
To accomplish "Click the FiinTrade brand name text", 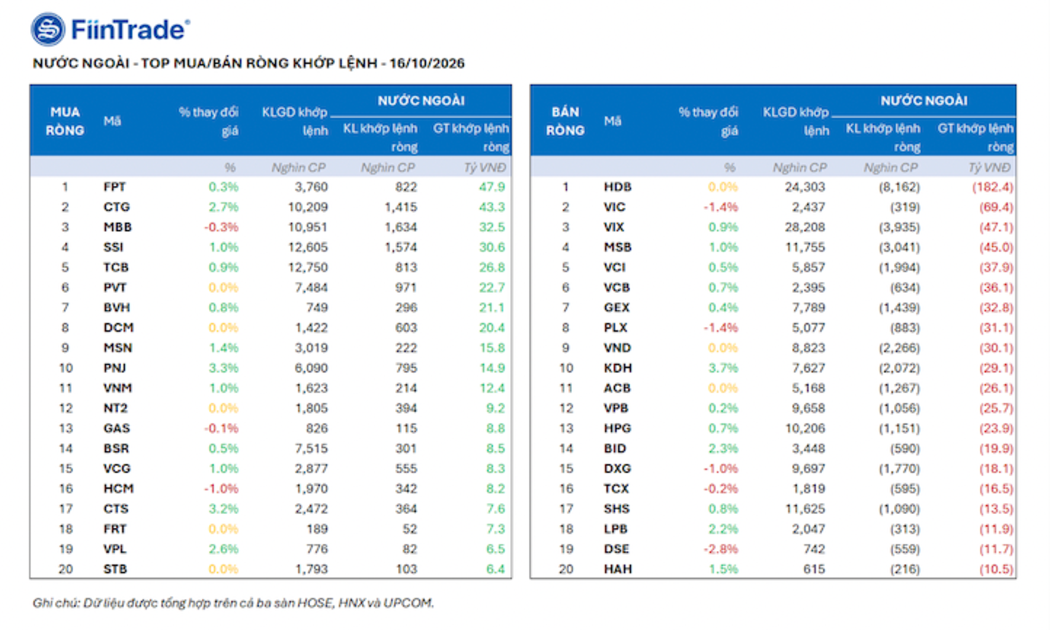I will point(130,29).
